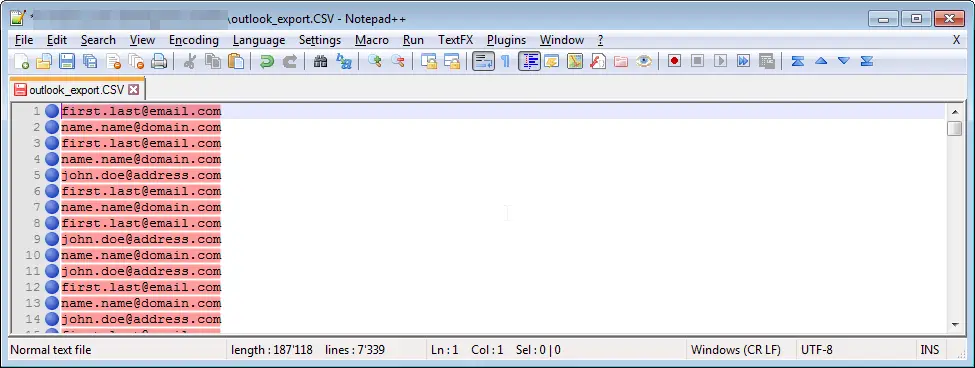Open Folder as Workspace icon
The height and width of the screenshot is (368, 975).
point(621,62)
